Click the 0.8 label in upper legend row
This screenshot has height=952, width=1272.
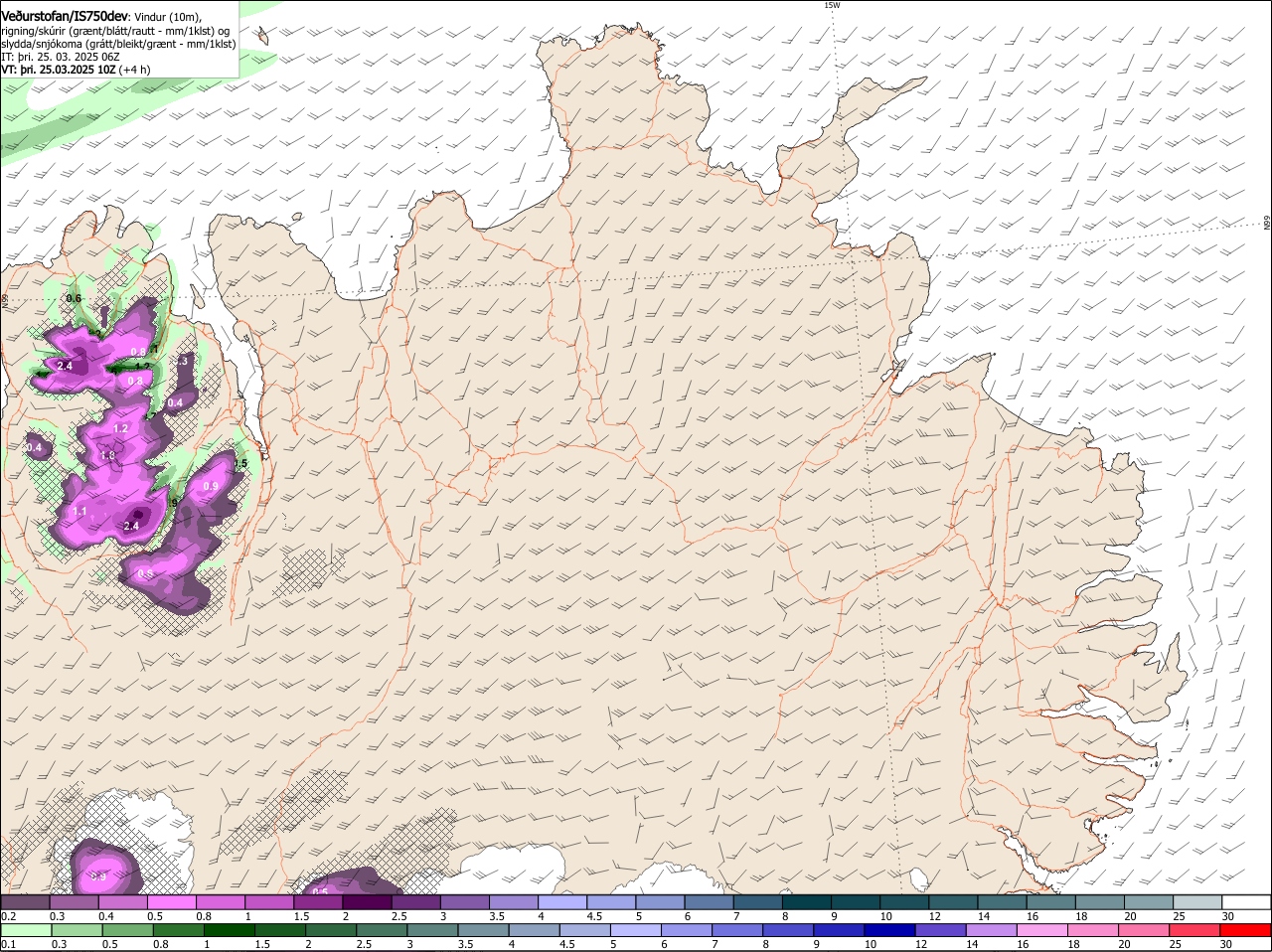pyautogui.click(x=204, y=916)
